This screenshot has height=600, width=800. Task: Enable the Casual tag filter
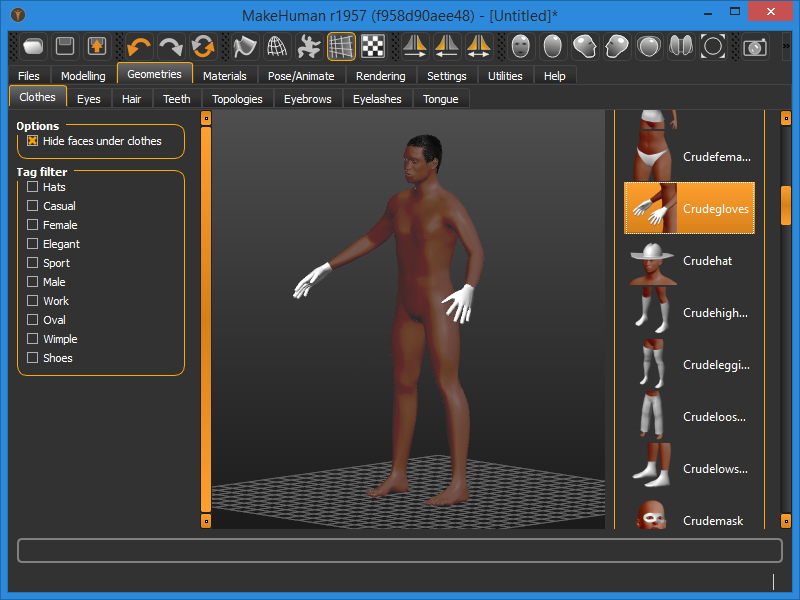click(x=33, y=206)
